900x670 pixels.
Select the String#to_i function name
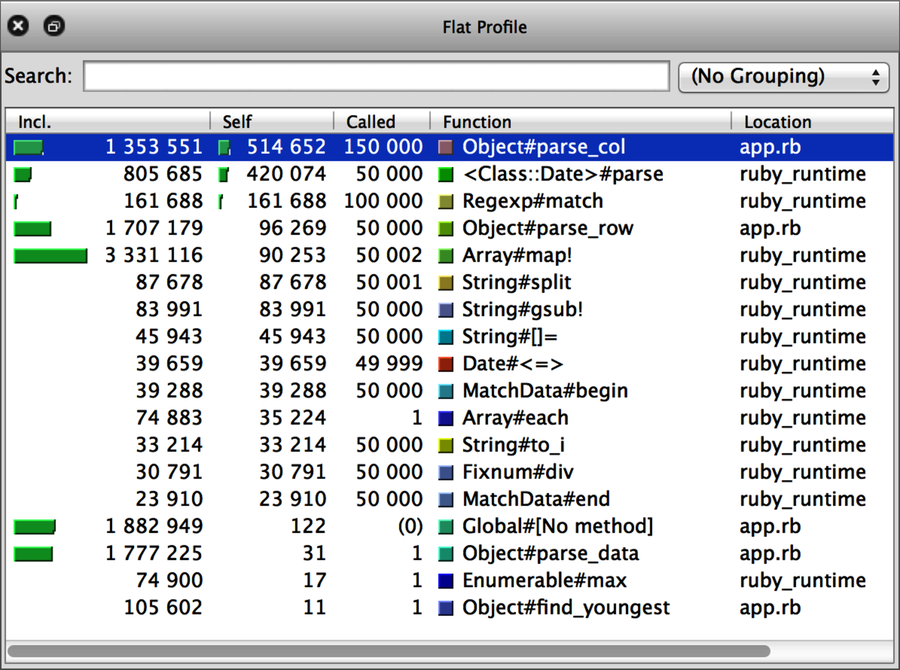[x=514, y=444]
